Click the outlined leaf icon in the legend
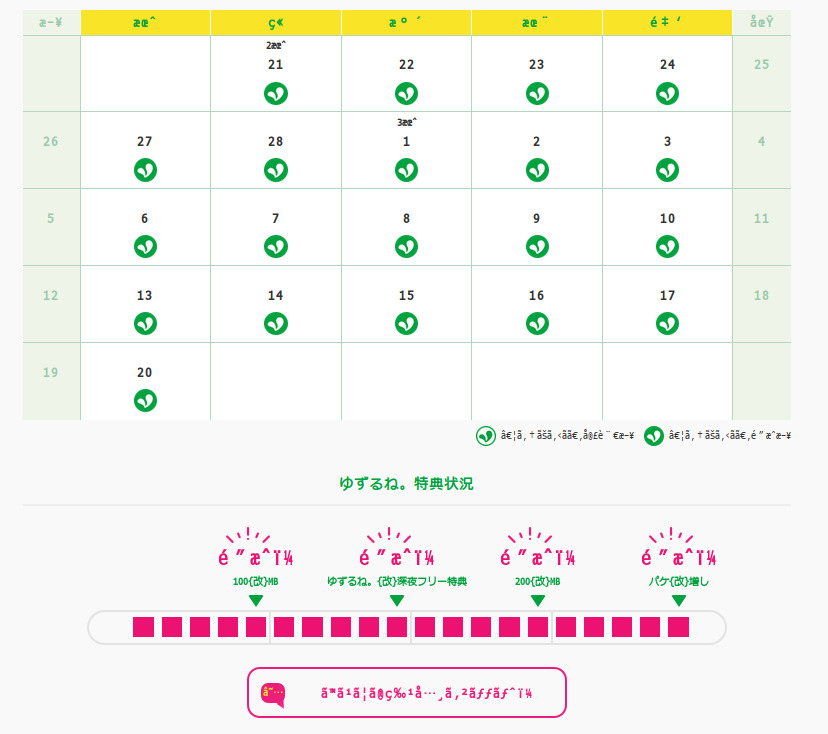The image size is (828, 734). [485, 436]
